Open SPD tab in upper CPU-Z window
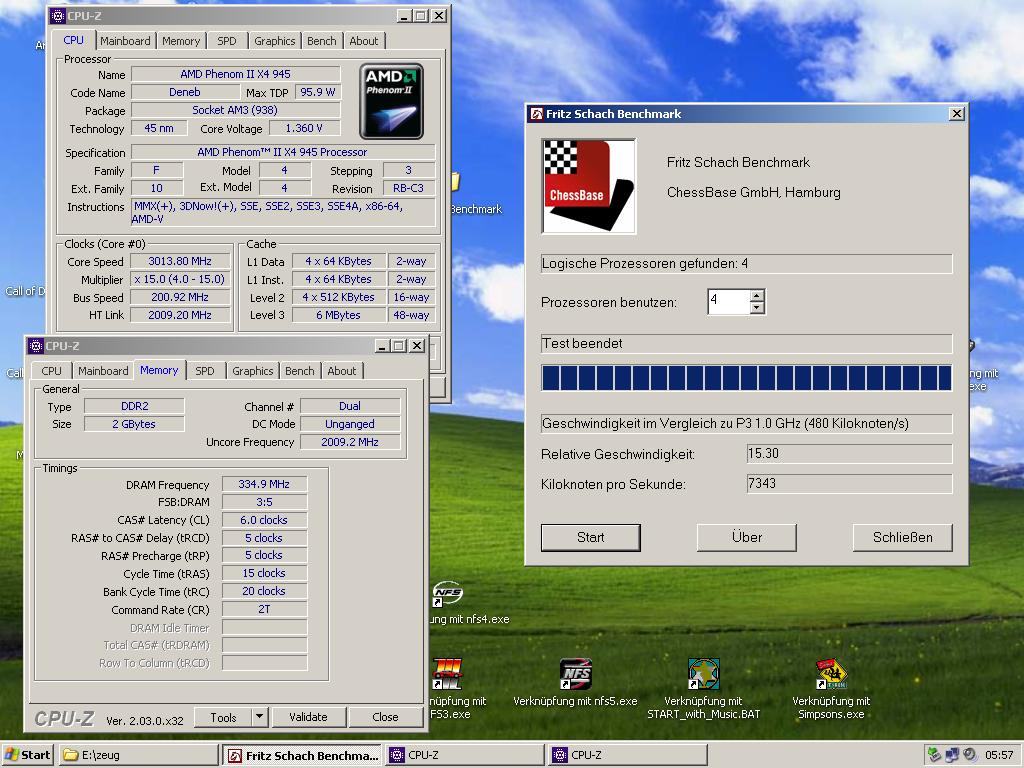 coord(227,40)
